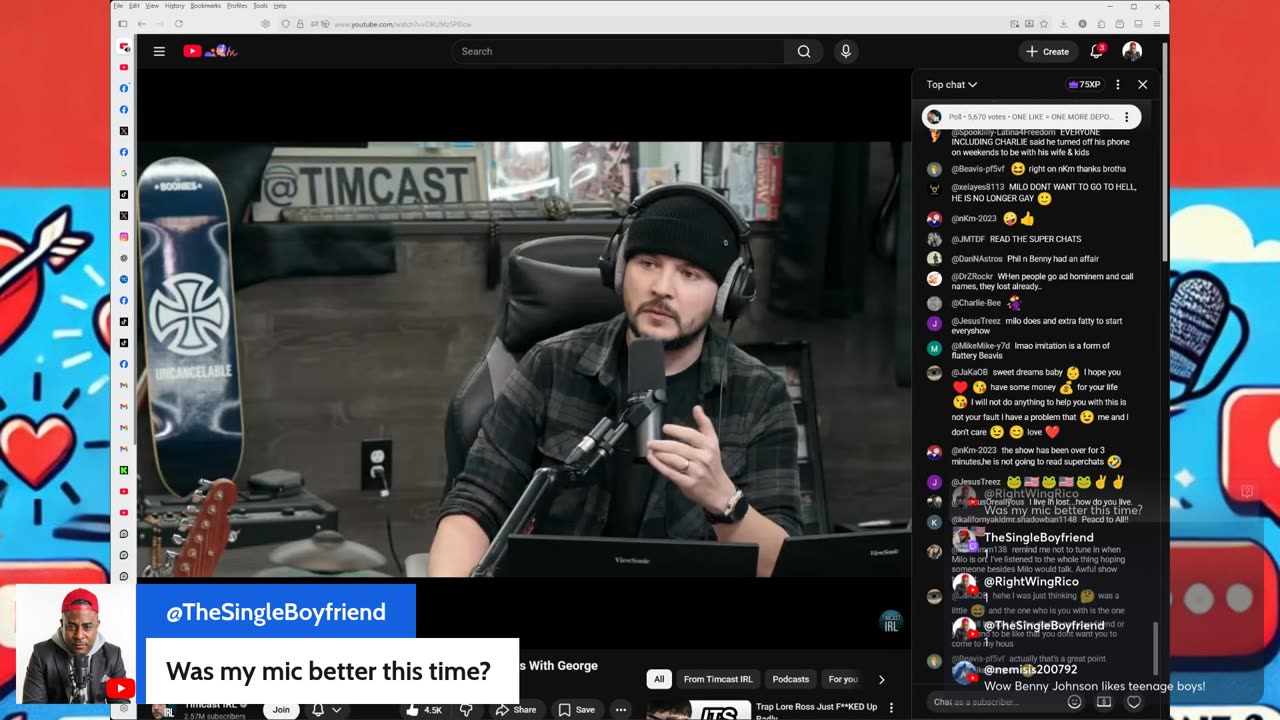Like the video with 4.5K likes

424,710
